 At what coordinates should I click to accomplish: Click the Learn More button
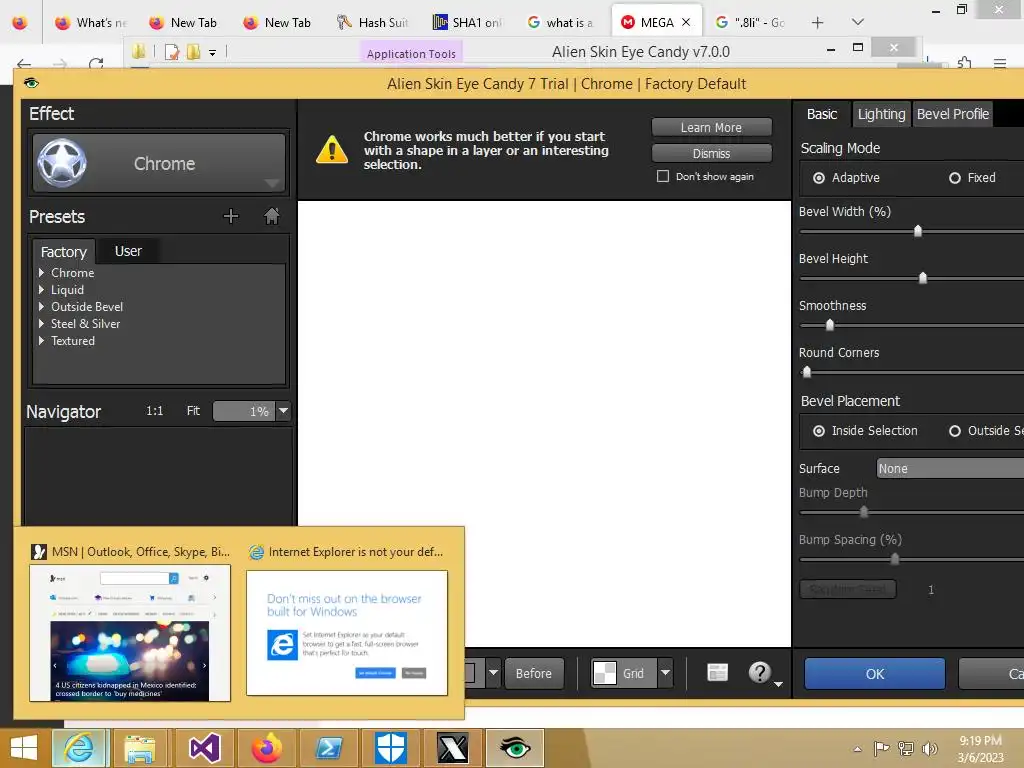pos(711,127)
